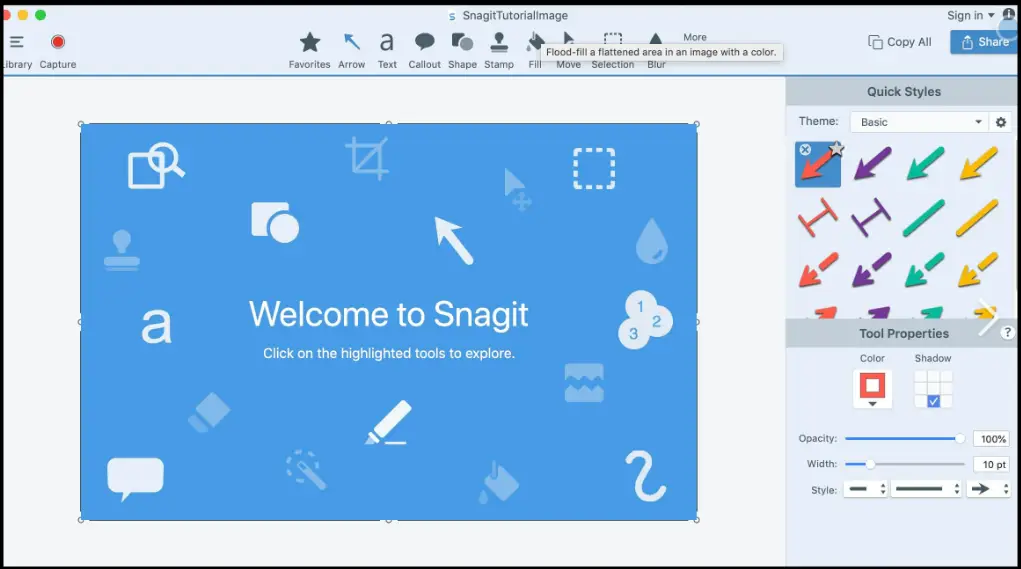This screenshot has width=1021, height=569.
Task: Apply the red T-ended line style
Action: 818,217
